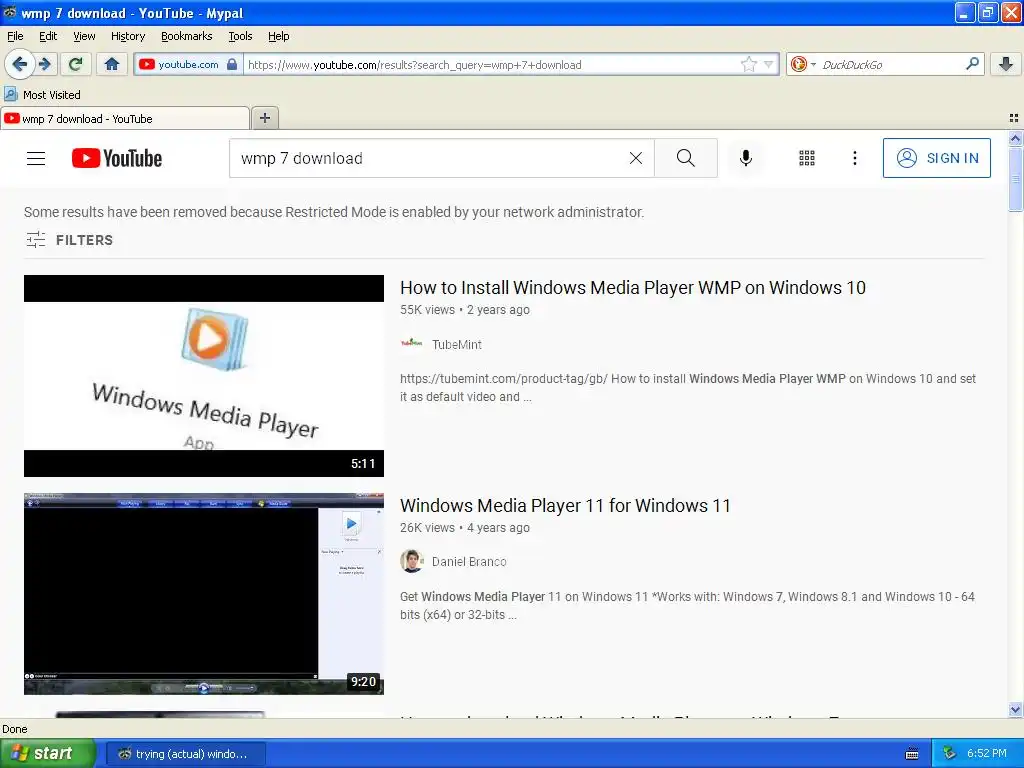The image size is (1024, 768).
Task: Open the History menu
Action: click(x=127, y=36)
